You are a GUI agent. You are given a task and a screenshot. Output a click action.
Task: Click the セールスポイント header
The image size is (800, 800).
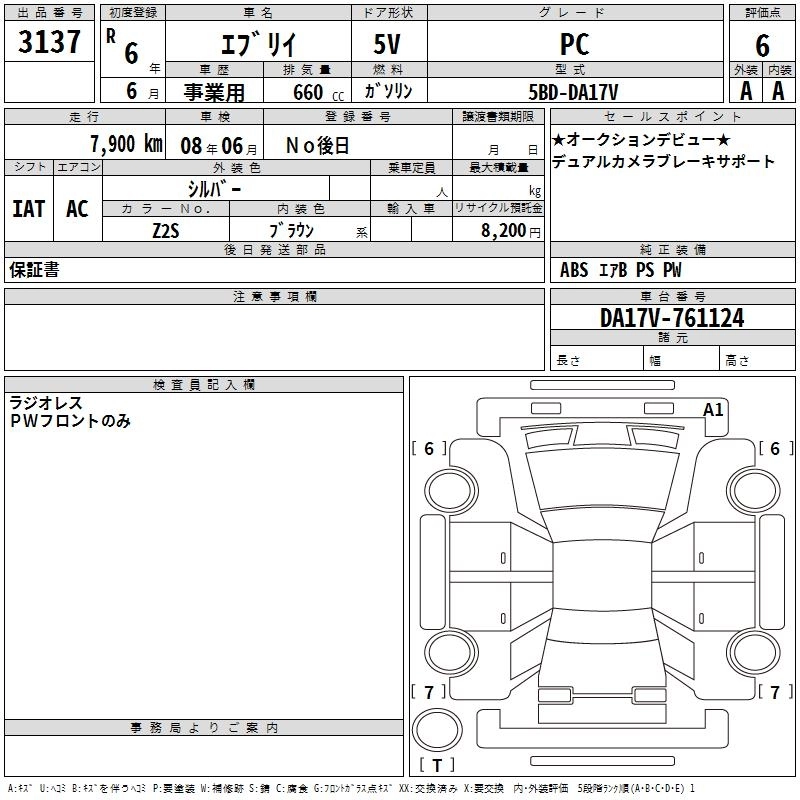pyautogui.click(x=672, y=116)
